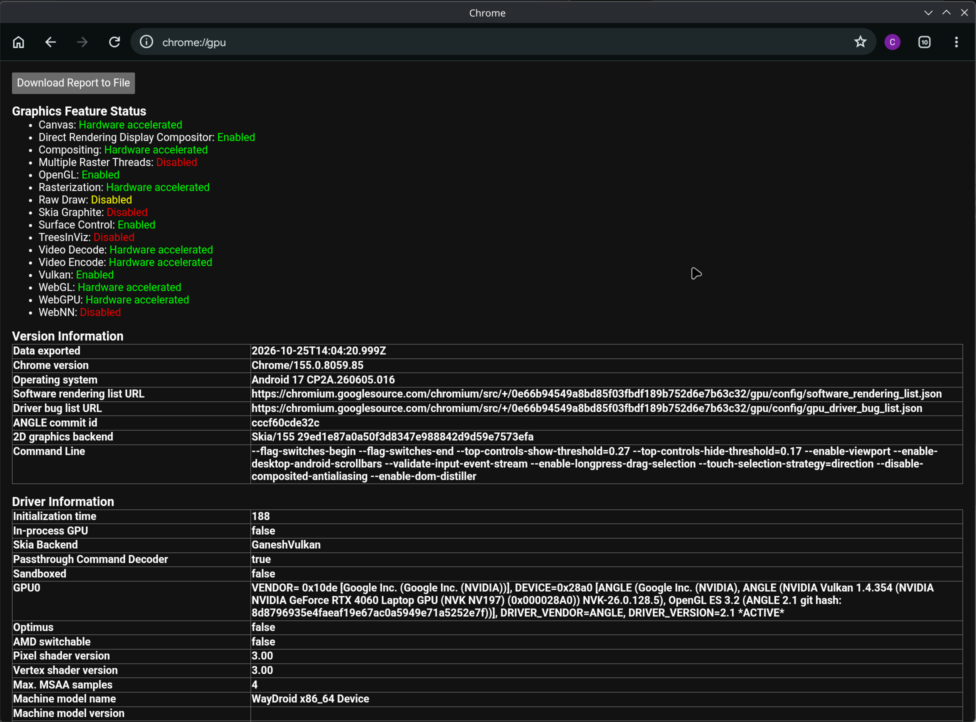
Task: Click Passthrough Command Decoder true value
Action: tap(261, 560)
